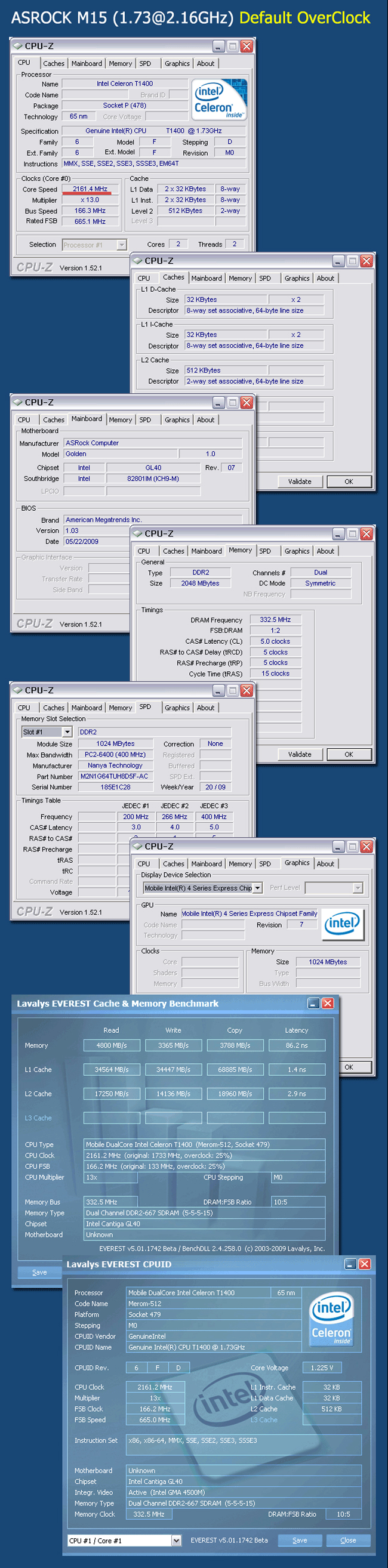This screenshot has width=388, height=1568.
Task: Open the About tab in the top CPU window
Action: 206,63
